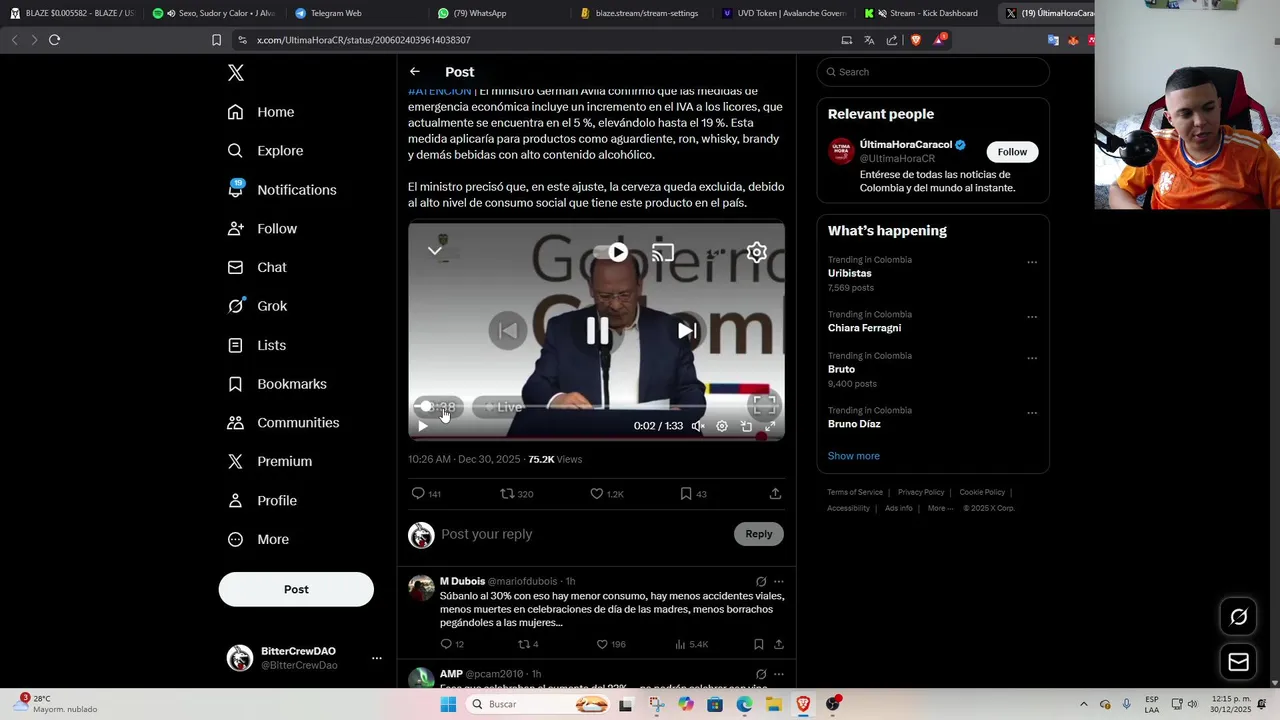Open the Follow item in the sidebar
This screenshot has width=1280, height=720.
click(x=262, y=229)
